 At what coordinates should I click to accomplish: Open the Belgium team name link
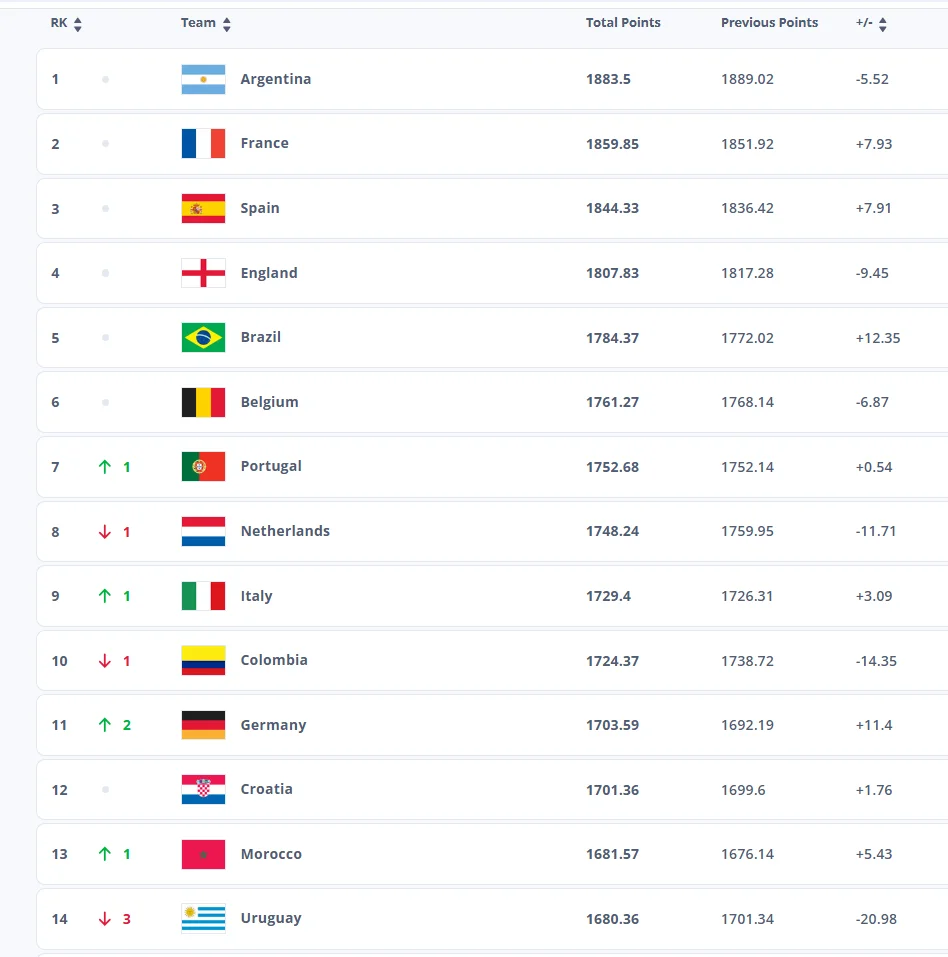(x=269, y=402)
